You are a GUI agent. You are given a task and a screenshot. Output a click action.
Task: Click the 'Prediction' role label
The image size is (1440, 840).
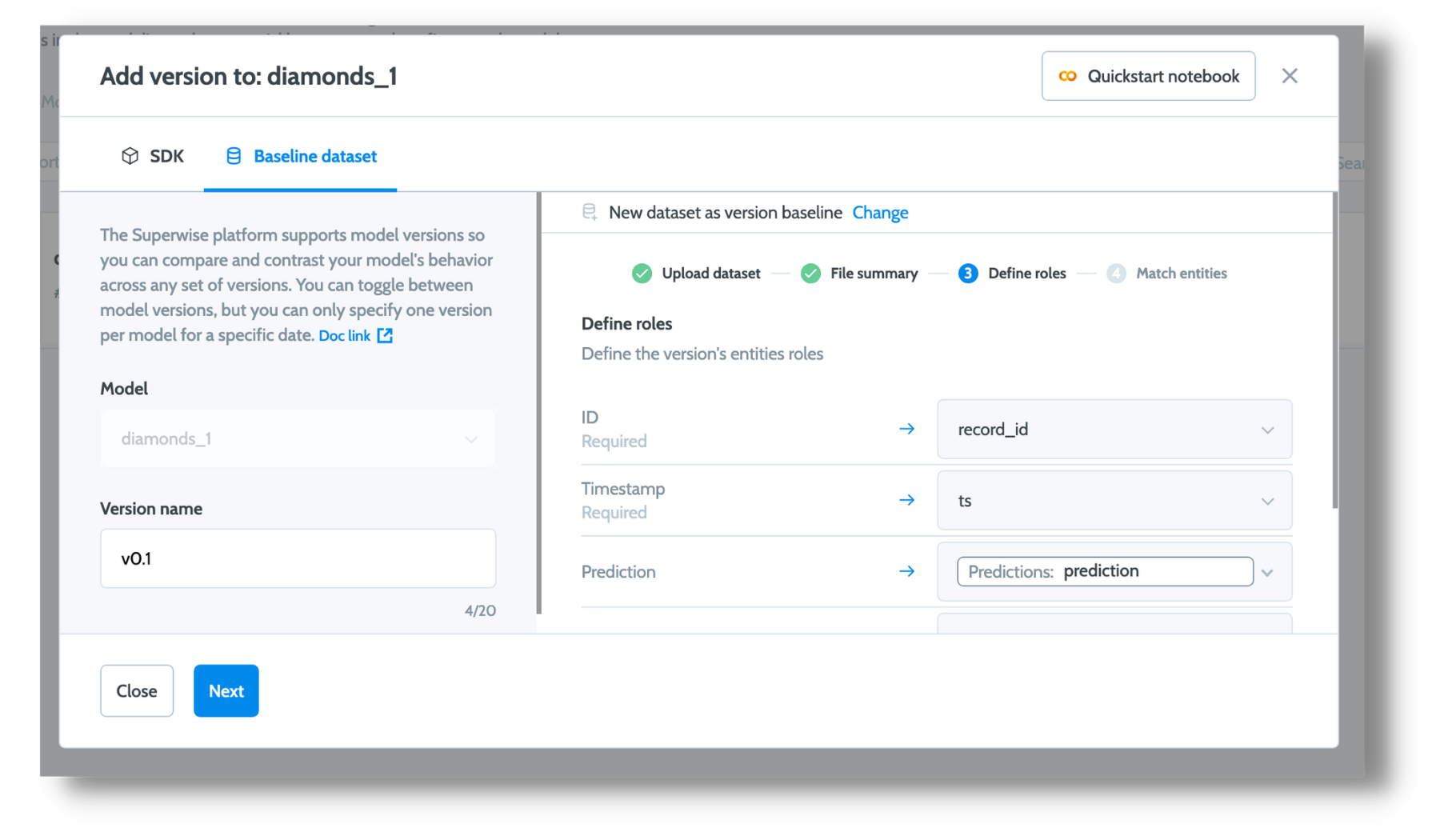pos(618,572)
